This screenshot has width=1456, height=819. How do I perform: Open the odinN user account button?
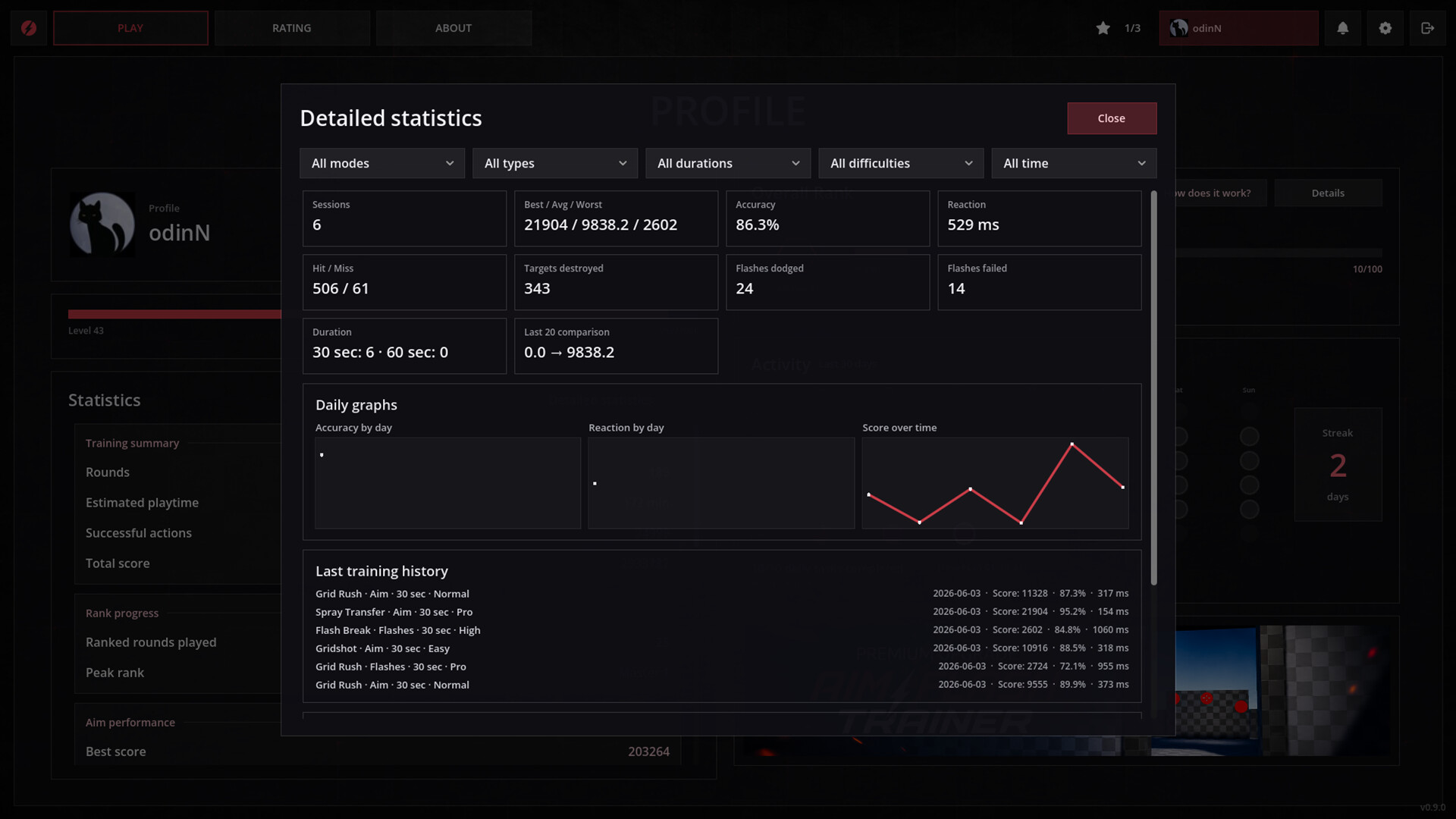1238,28
